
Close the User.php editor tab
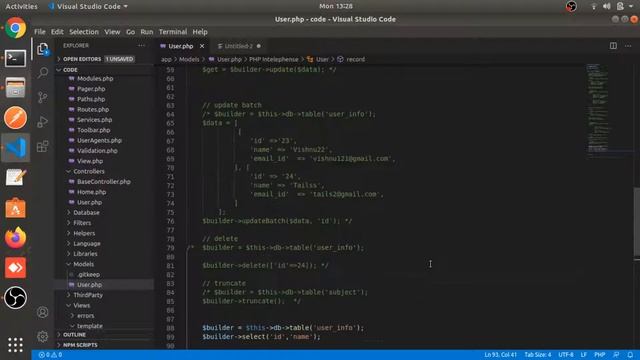pos(202,46)
